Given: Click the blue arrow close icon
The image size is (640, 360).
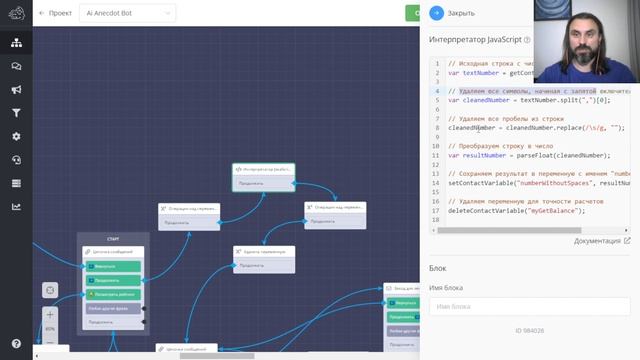Looking at the screenshot, I should [436, 13].
